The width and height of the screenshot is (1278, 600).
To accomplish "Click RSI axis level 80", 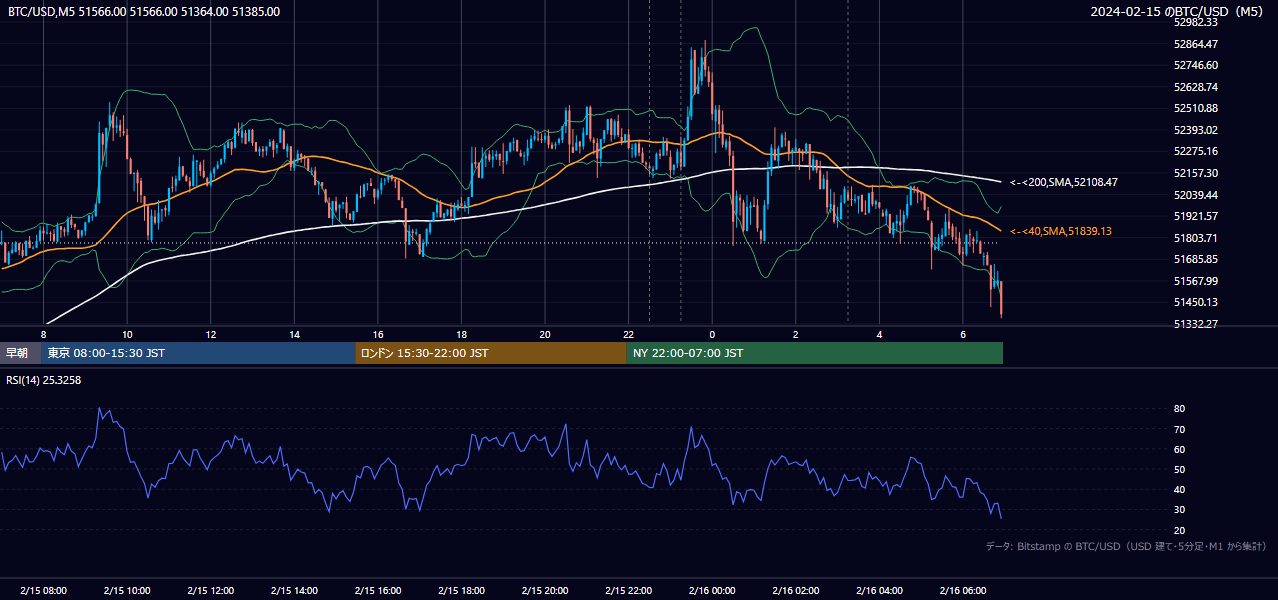I will click(x=1179, y=409).
